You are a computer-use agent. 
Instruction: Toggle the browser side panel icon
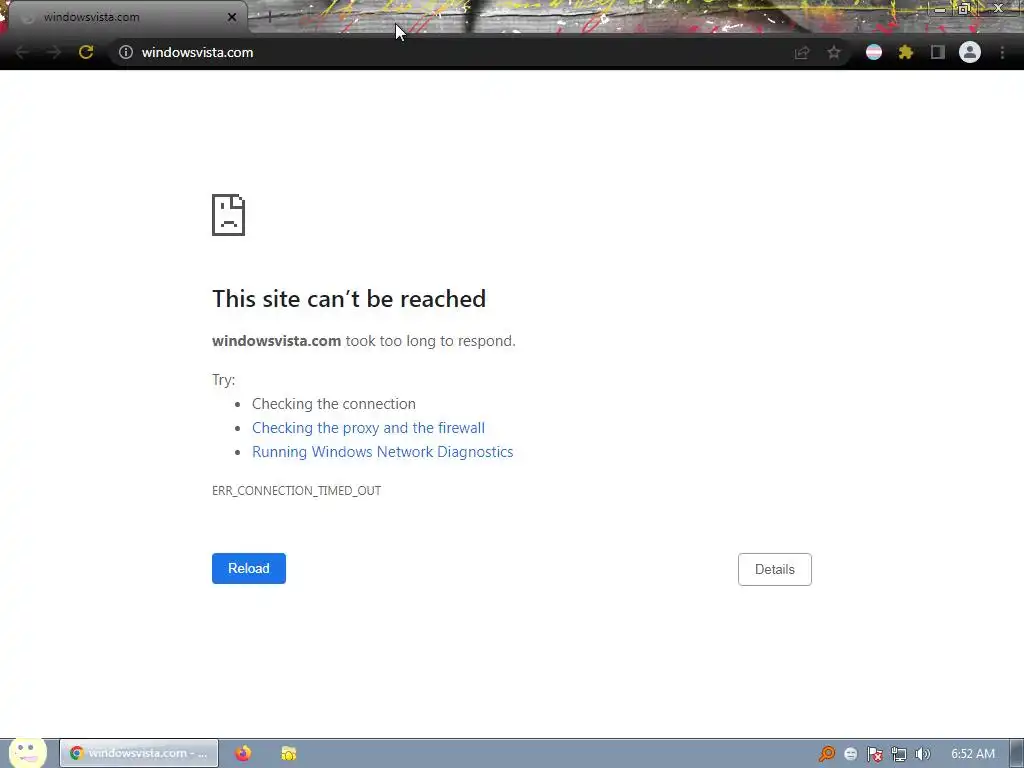[x=938, y=52]
